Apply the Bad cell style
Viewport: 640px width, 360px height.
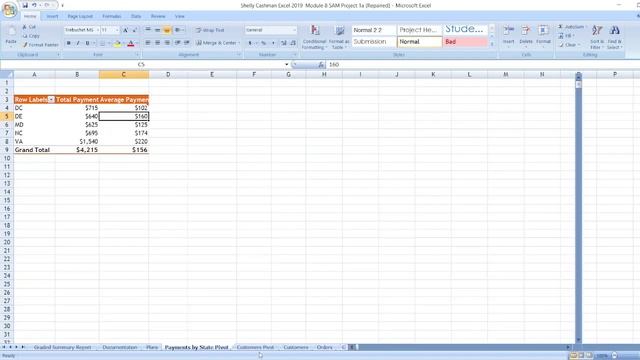(x=465, y=42)
